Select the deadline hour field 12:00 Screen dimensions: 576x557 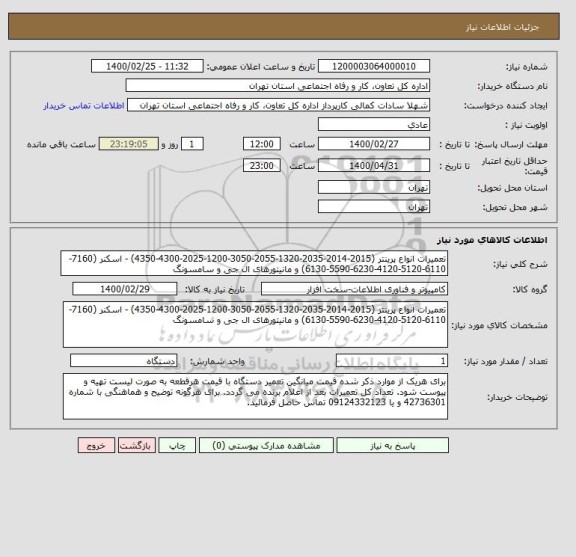262,144
